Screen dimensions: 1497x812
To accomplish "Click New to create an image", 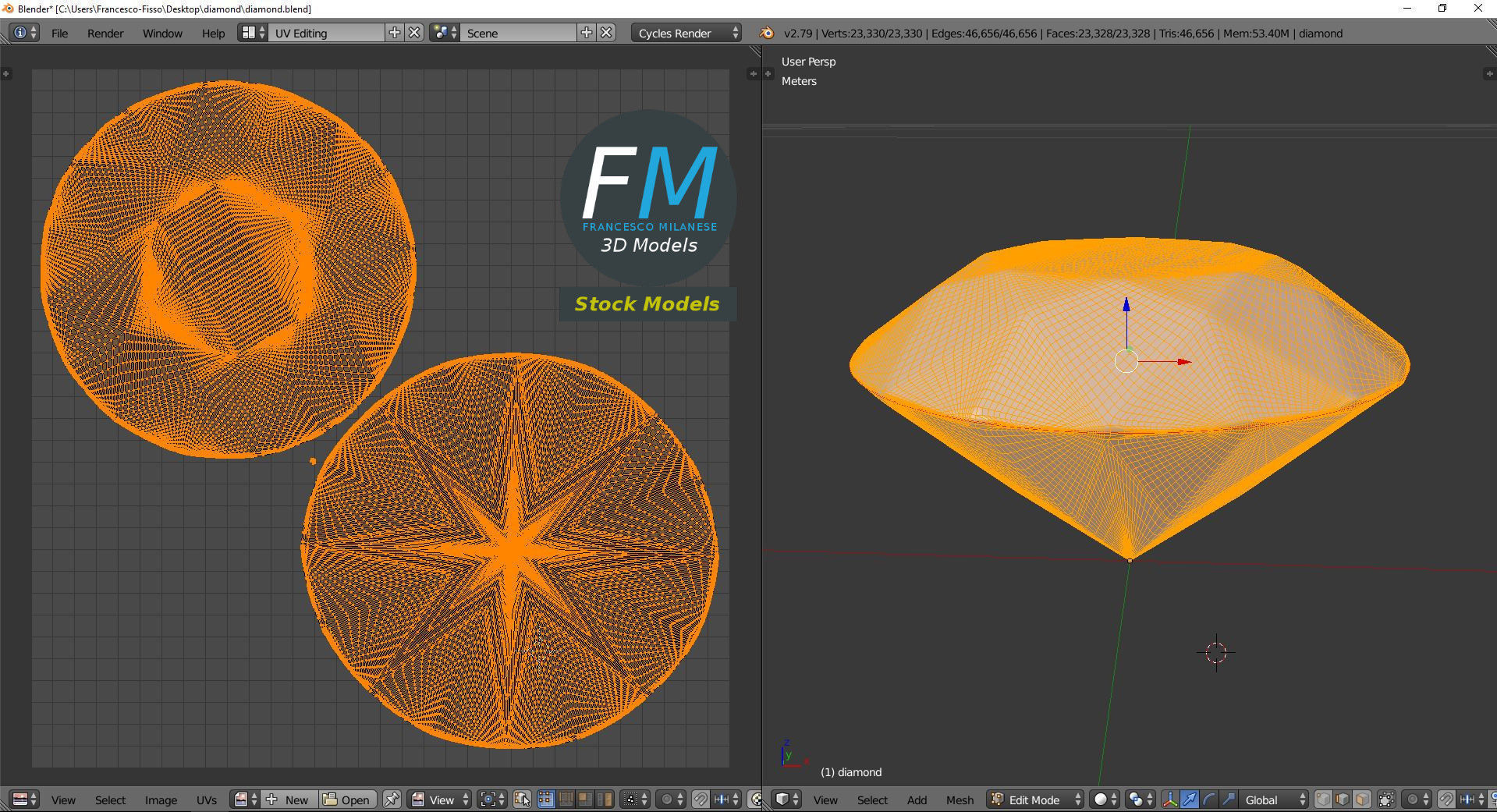I will [289, 800].
